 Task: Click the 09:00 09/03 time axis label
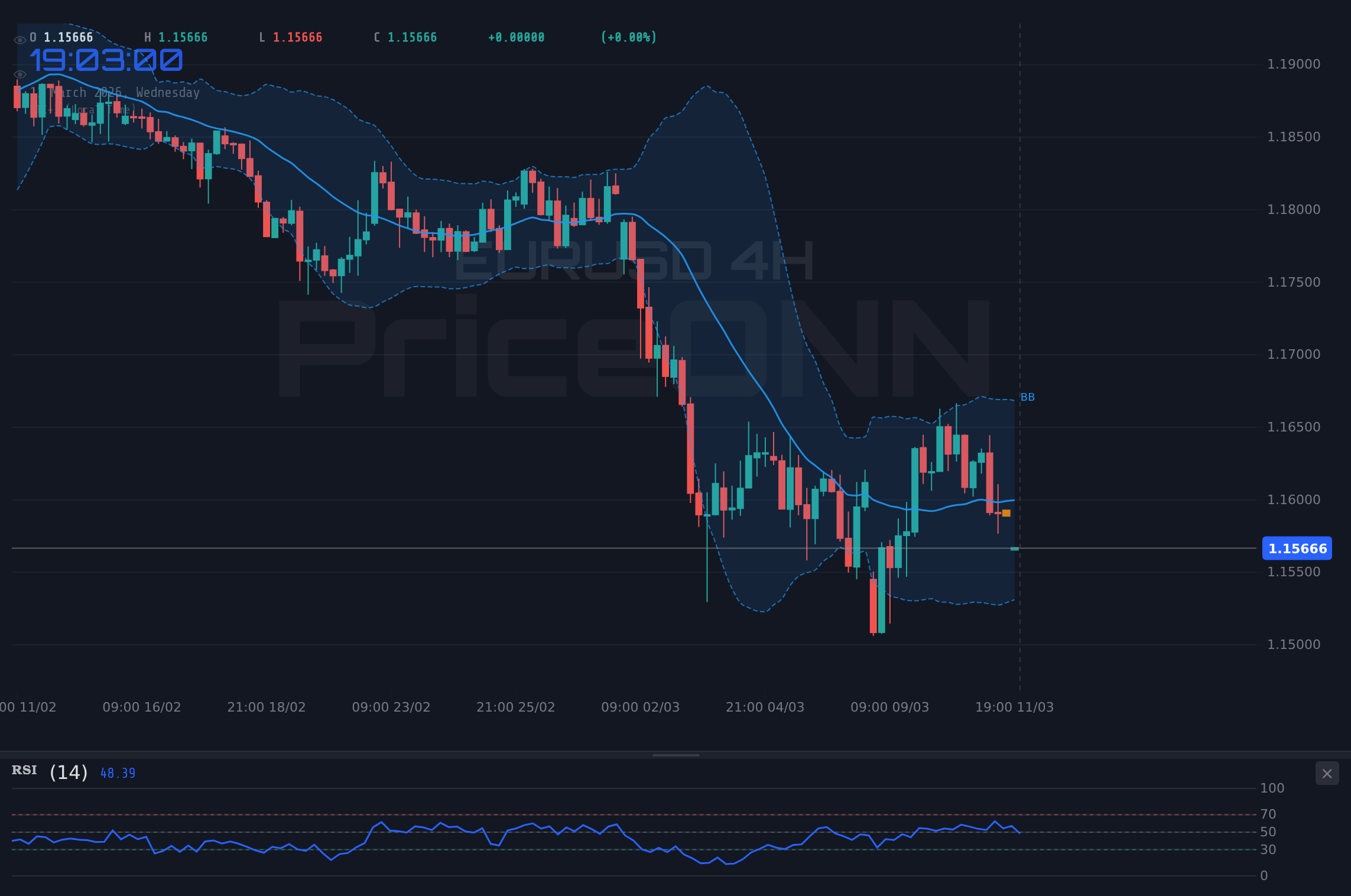click(890, 706)
